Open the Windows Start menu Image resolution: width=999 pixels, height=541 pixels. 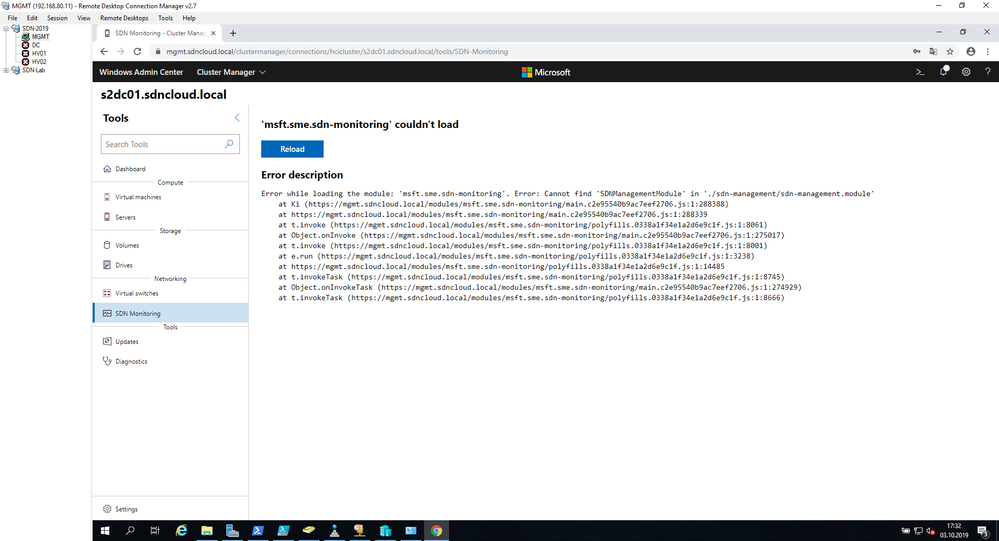pos(105,530)
